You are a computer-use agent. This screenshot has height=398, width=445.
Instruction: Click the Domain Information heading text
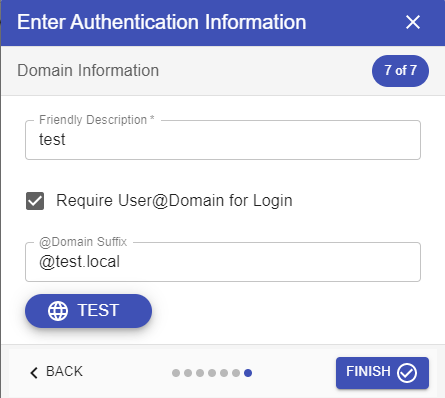(88, 71)
